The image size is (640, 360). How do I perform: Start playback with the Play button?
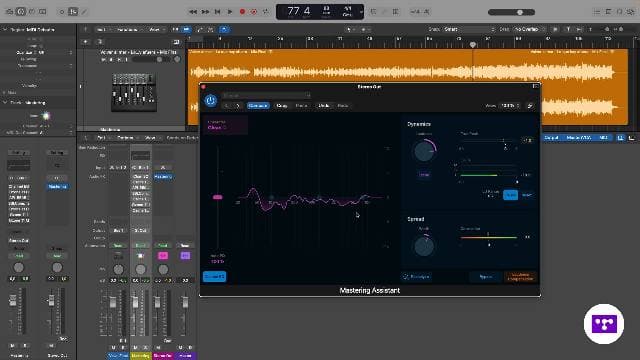230,12
